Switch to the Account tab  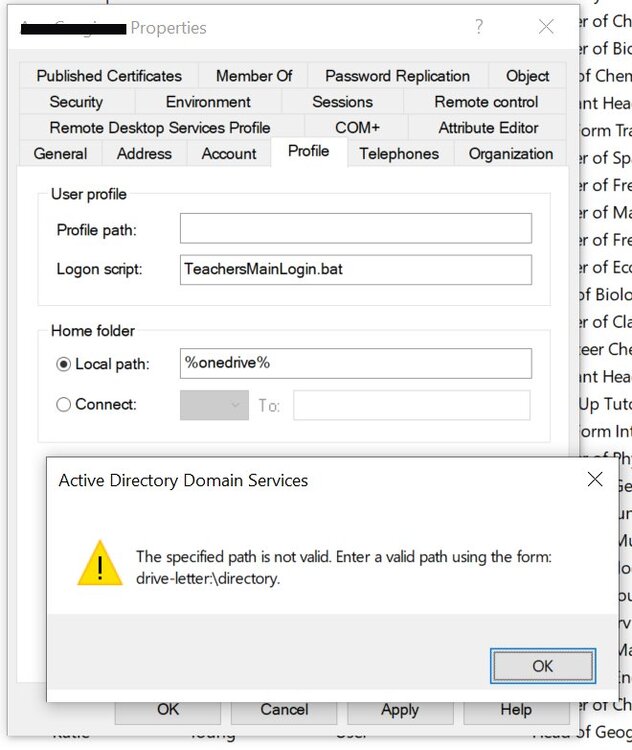coord(229,154)
